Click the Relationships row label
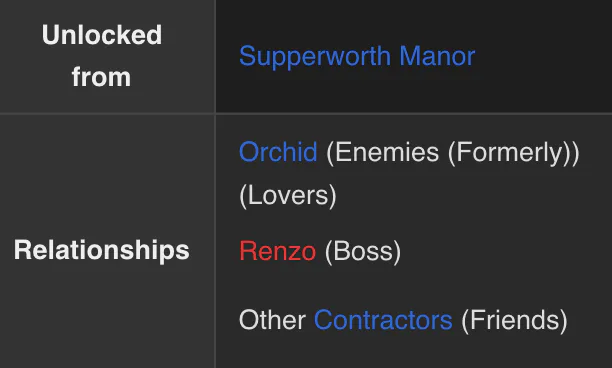 101,250
